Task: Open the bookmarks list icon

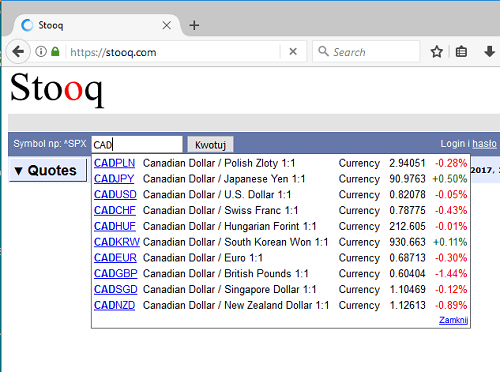Action: pos(461,52)
